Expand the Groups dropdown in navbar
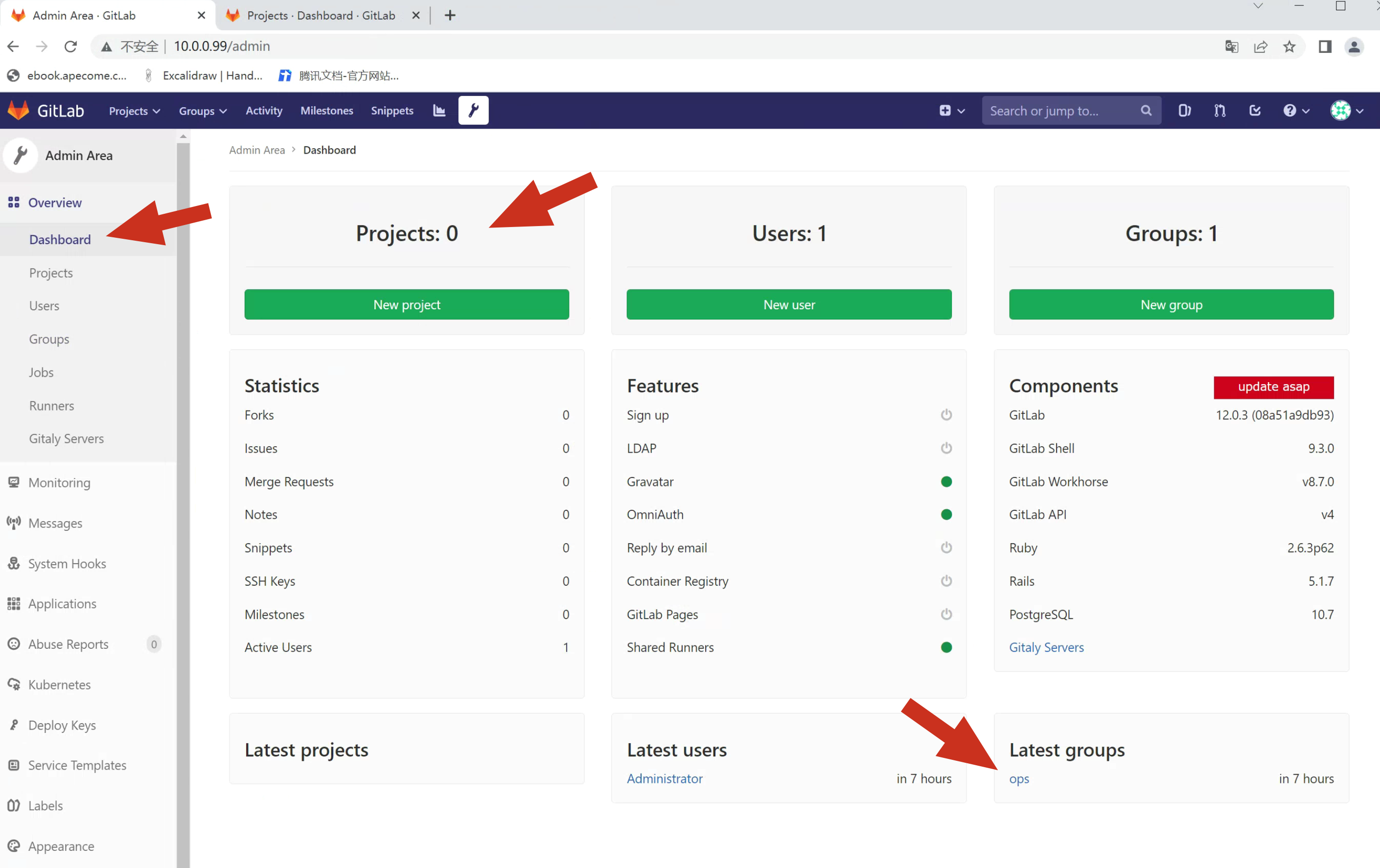Screen dimensions: 1380x868 pyautogui.click(x=202, y=111)
